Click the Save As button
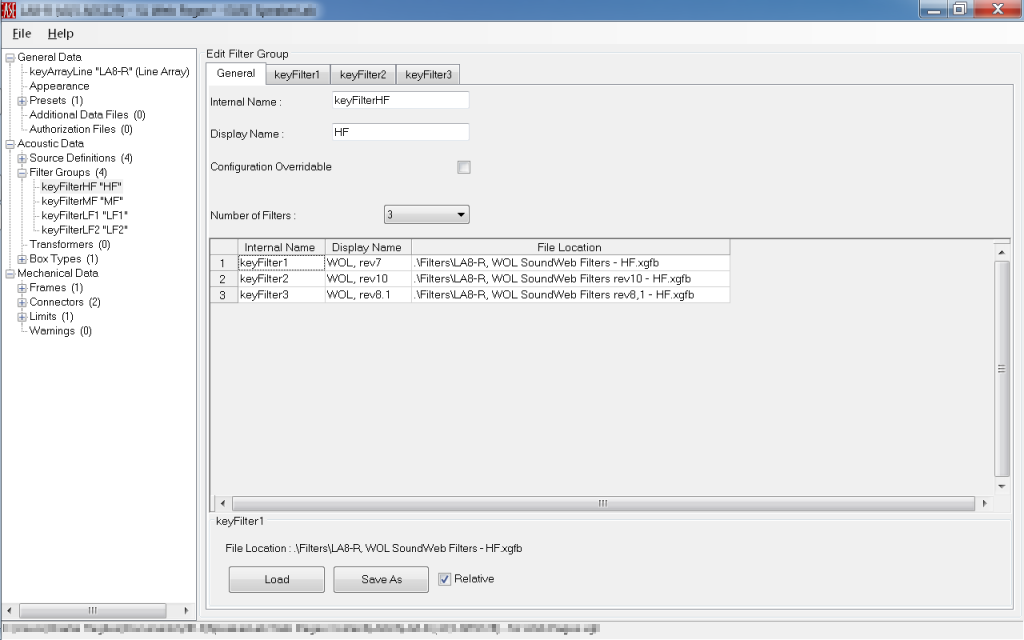The image size is (1024, 640). click(381, 580)
